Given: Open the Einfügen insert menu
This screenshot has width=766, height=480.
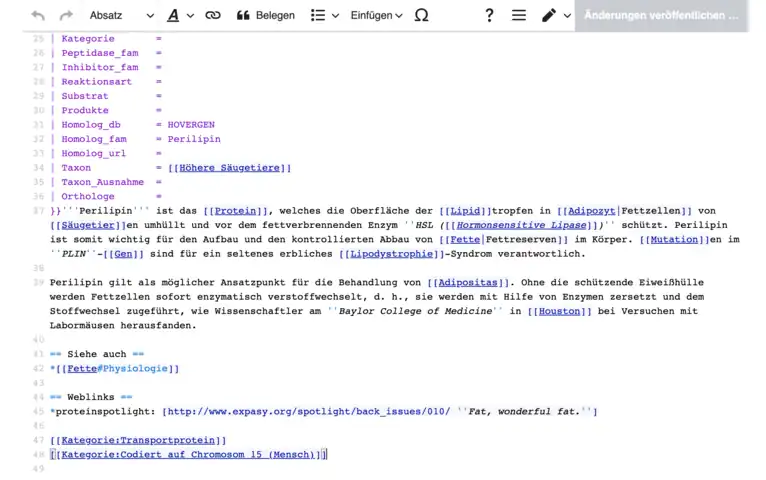Looking at the screenshot, I should click(376, 16).
